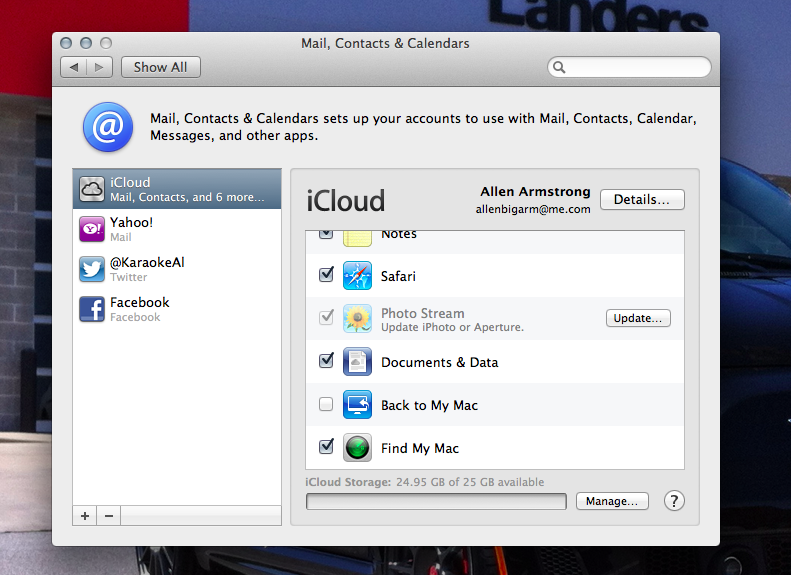Enable Back to My Mac checkbox

click(x=326, y=404)
